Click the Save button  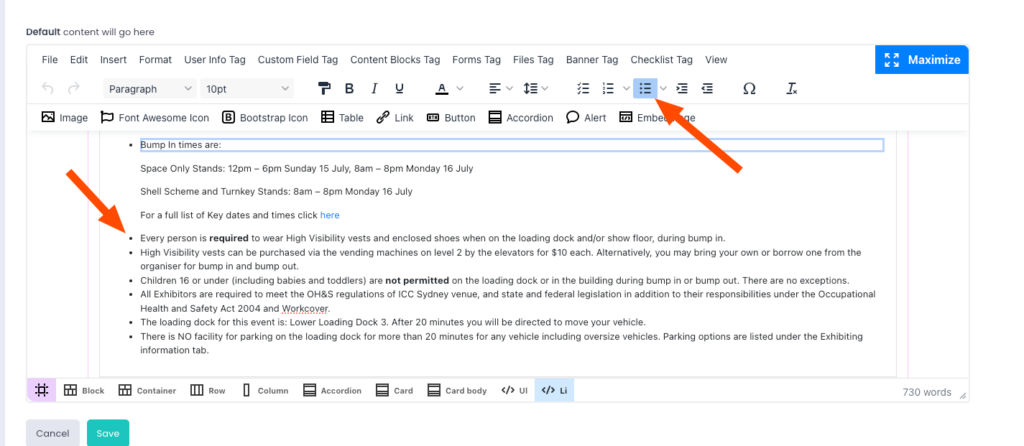coord(107,433)
